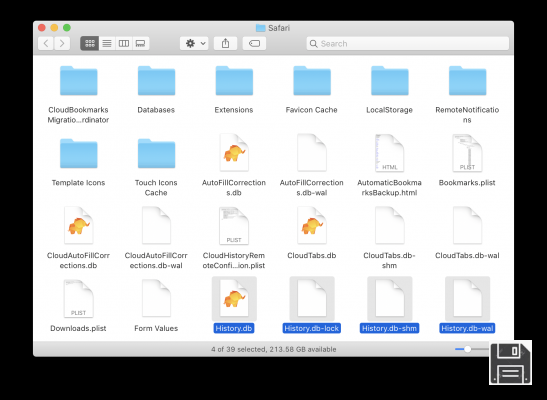
Task: Select the CloudTabs.db-wal file icon
Action: coord(467,226)
